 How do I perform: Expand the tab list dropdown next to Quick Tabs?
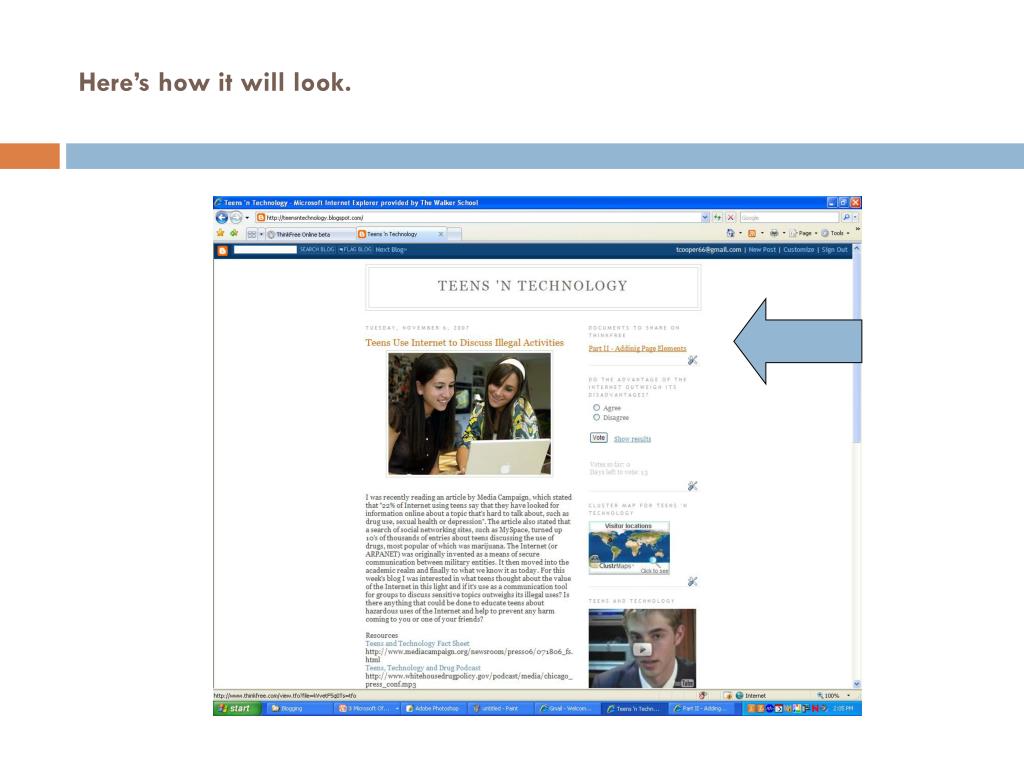tap(261, 234)
